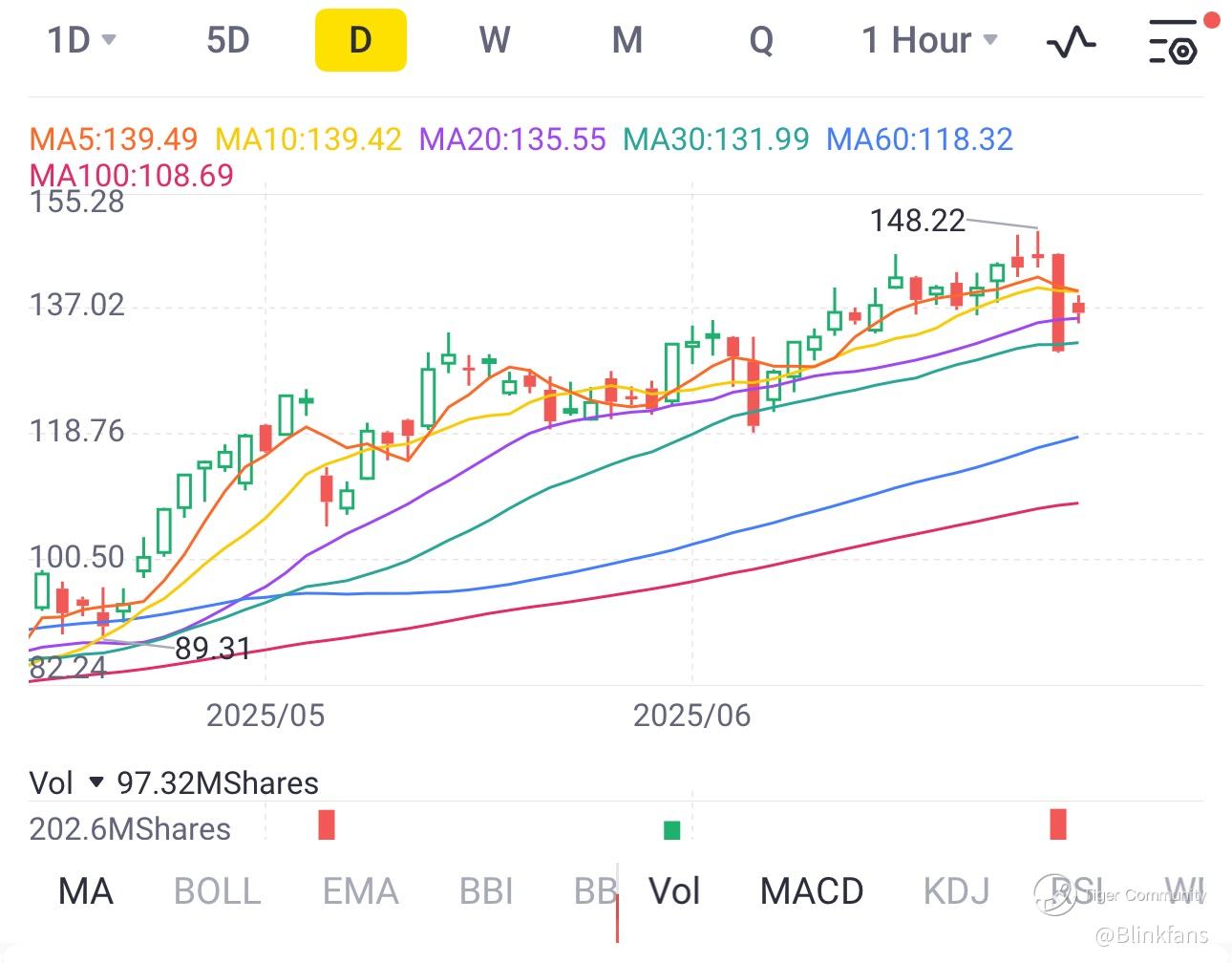The height and width of the screenshot is (963, 1232).
Task: Click the MA5:139.49 legend value
Action: click(114, 139)
